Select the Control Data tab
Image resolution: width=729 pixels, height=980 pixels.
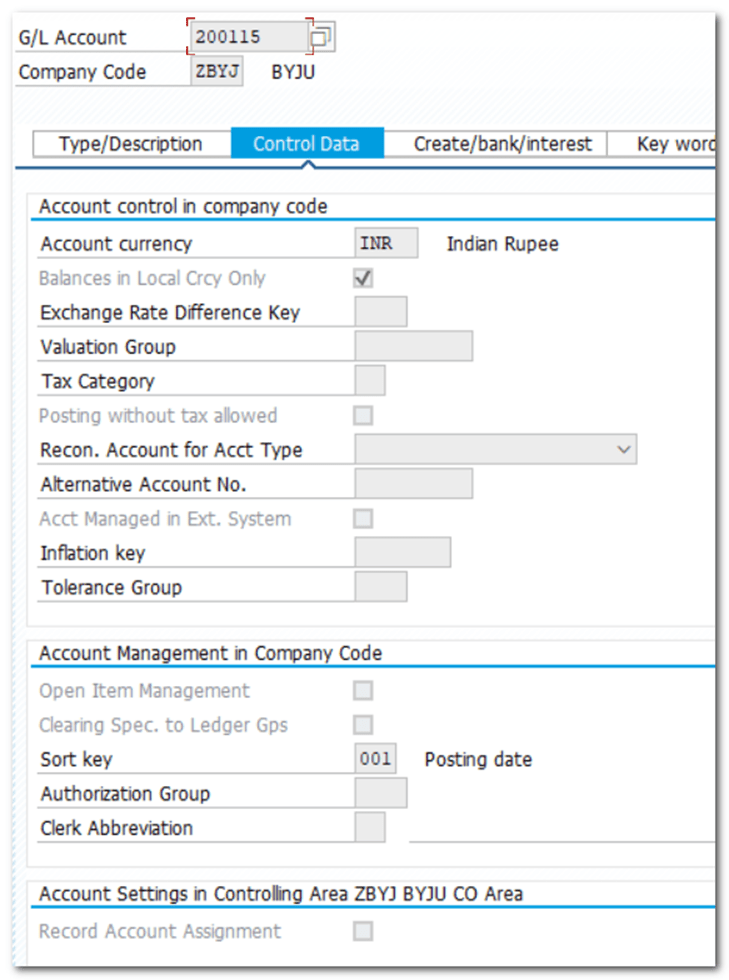tap(306, 144)
